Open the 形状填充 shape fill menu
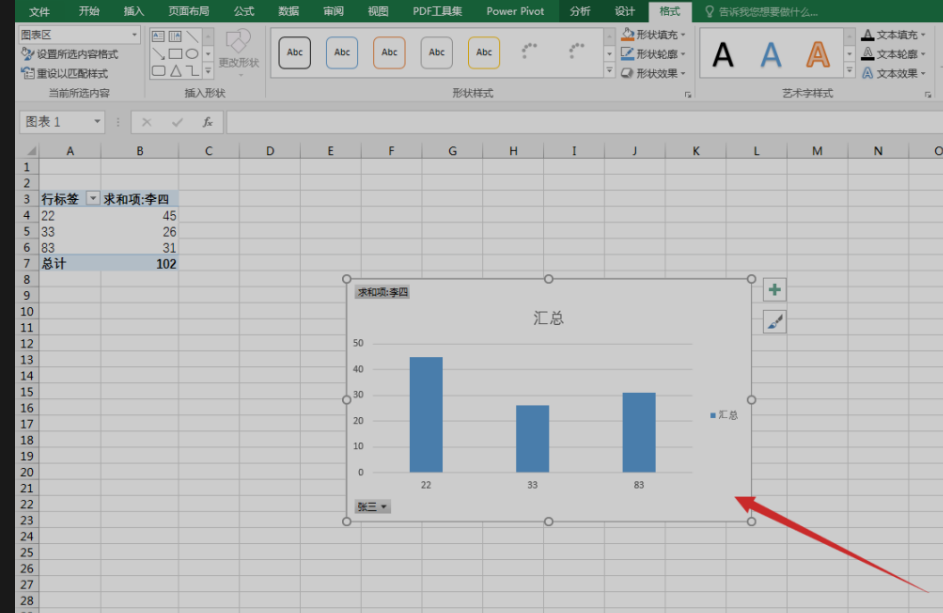This screenshot has width=943, height=613. pos(655,35)
